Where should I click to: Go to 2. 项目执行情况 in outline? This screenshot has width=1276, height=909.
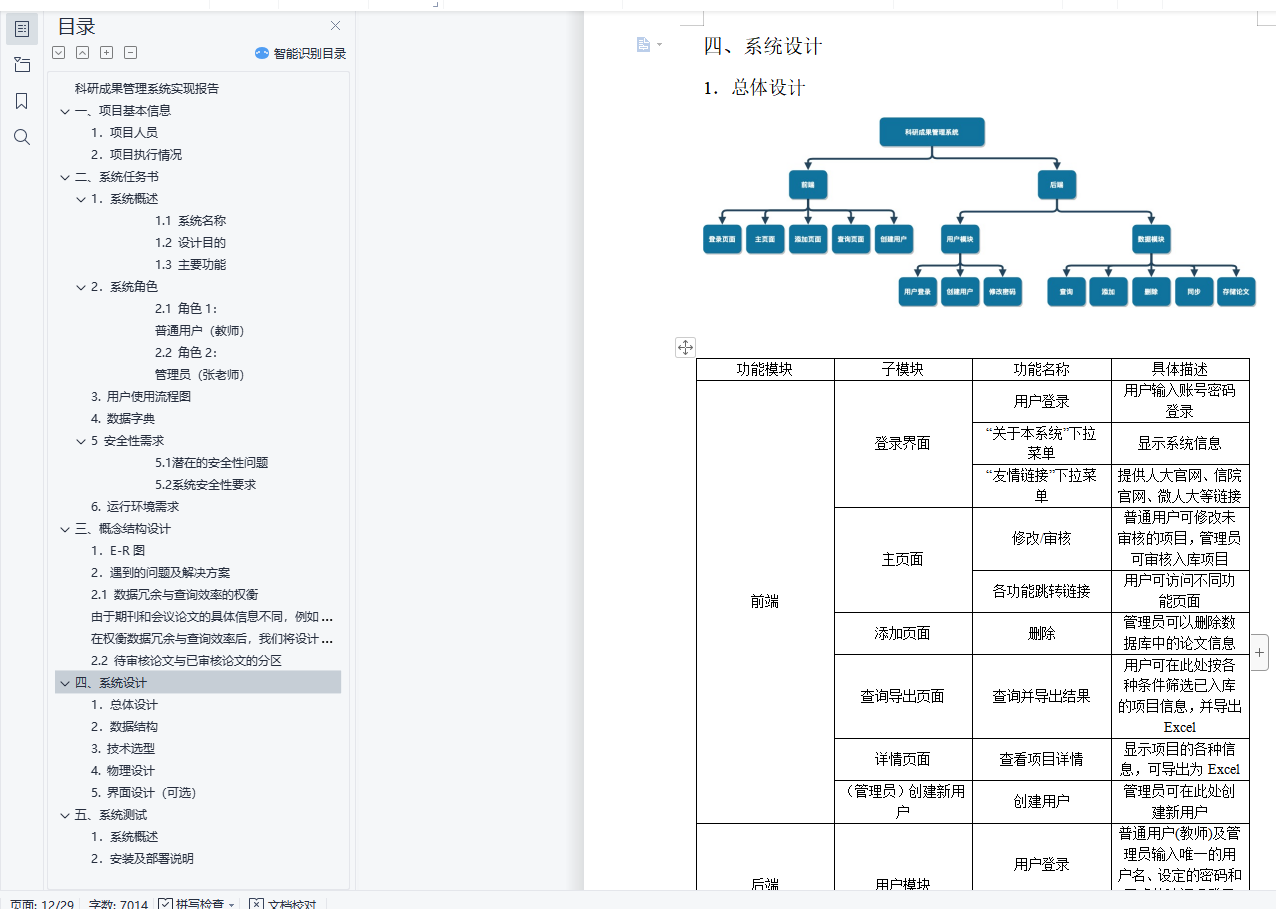click(x=136, y=154)
